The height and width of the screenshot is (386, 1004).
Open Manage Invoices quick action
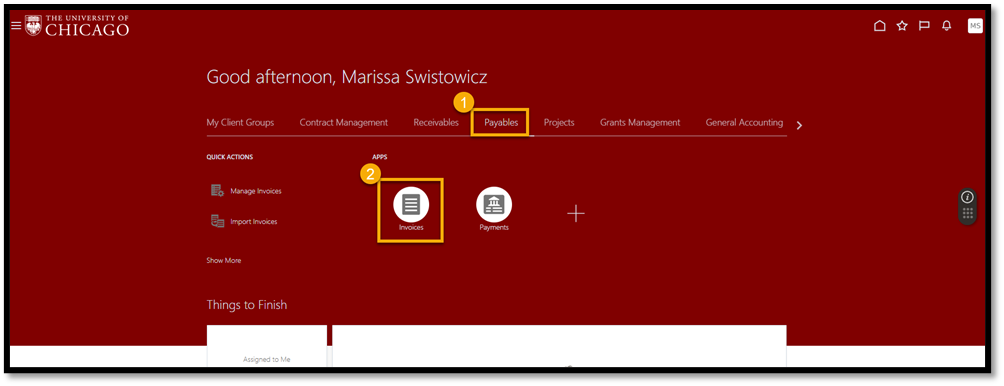(x=246, y=191)
